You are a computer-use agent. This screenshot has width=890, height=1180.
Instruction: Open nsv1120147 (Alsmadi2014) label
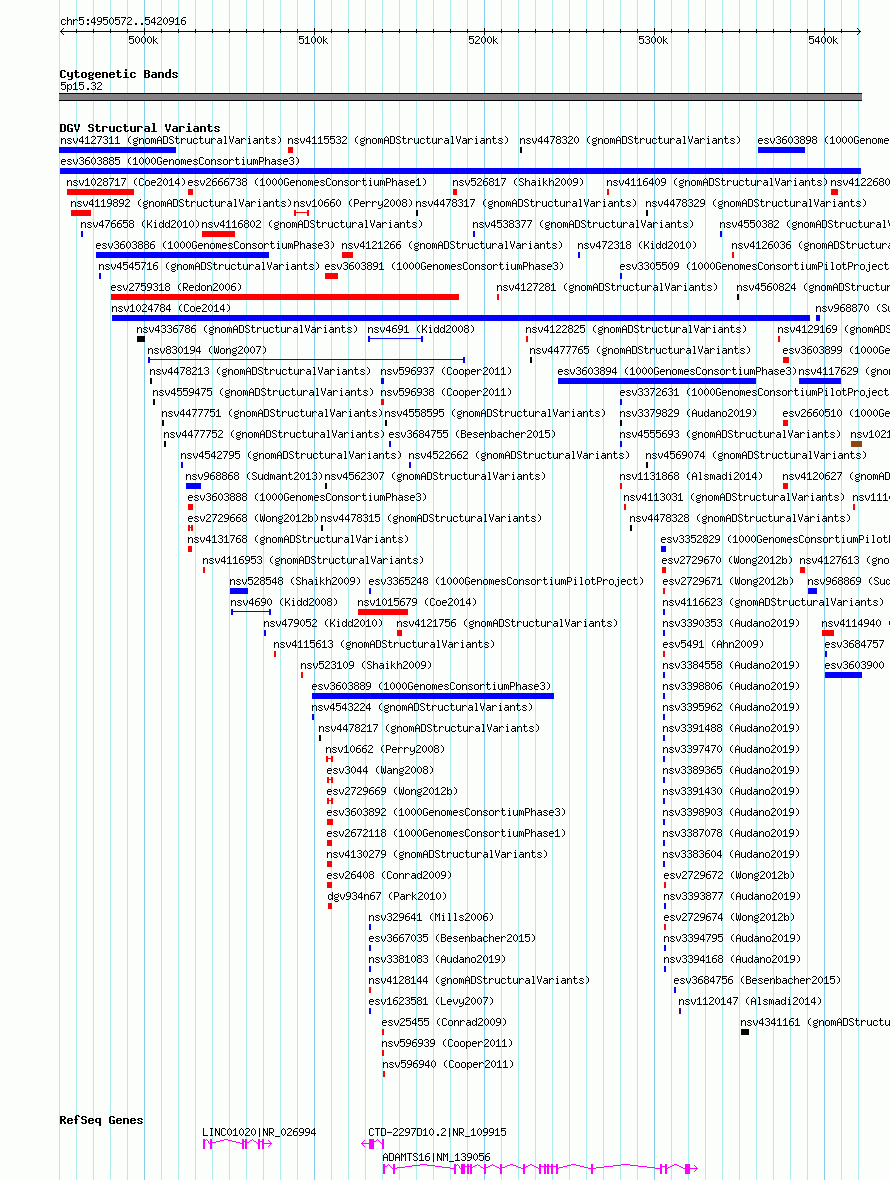(750, 1001)
